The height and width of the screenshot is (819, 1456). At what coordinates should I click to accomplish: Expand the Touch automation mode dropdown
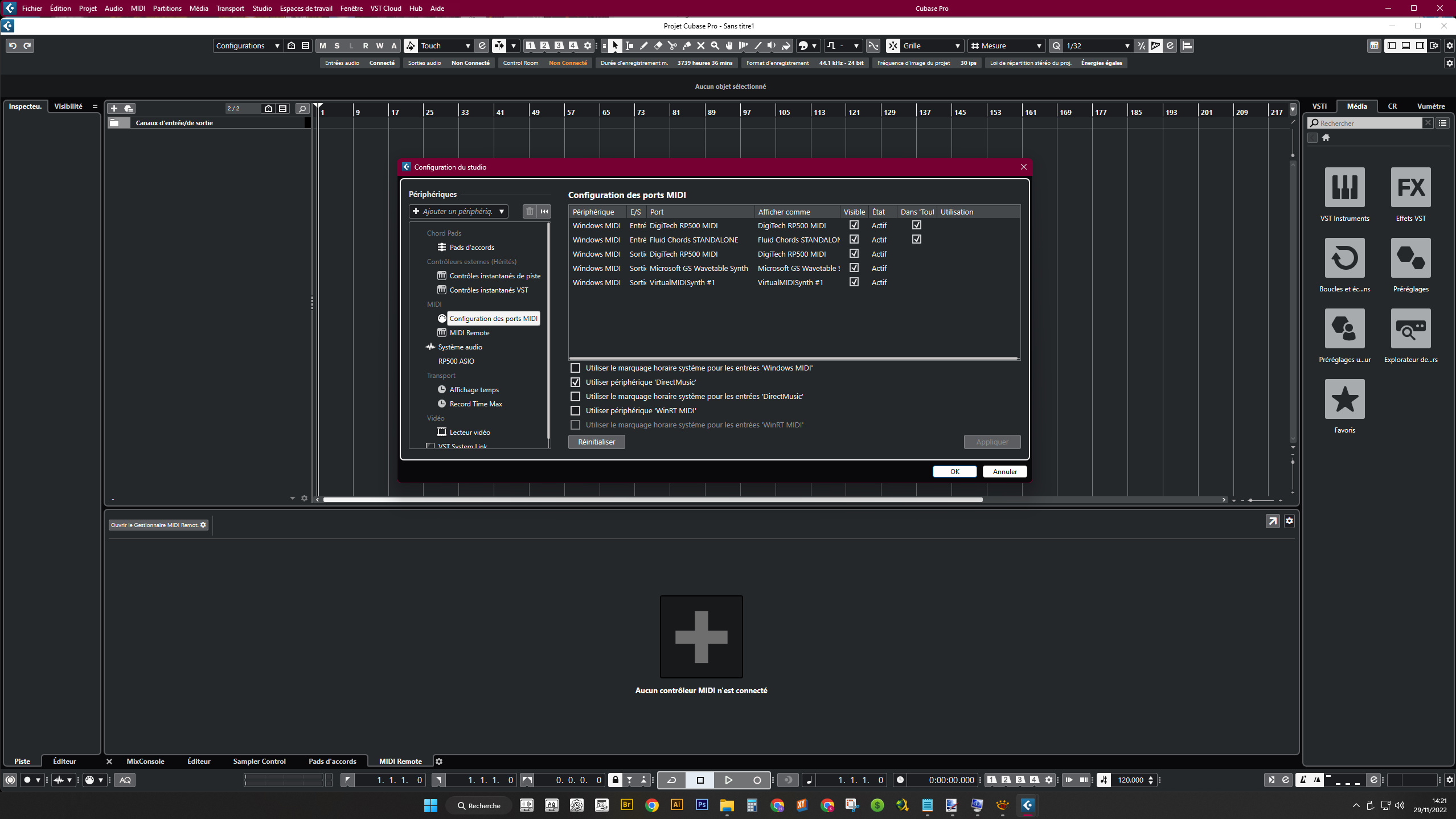[x=467, y=46]
